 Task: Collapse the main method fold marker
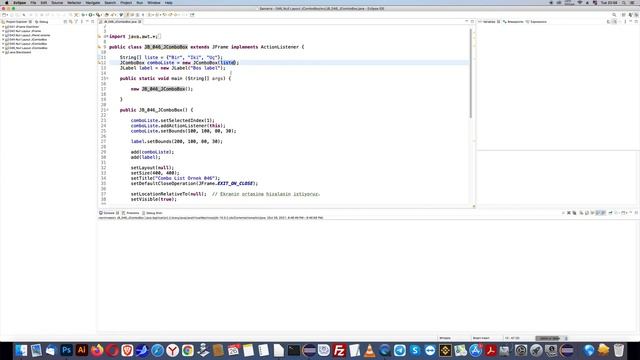coord(107,78)
